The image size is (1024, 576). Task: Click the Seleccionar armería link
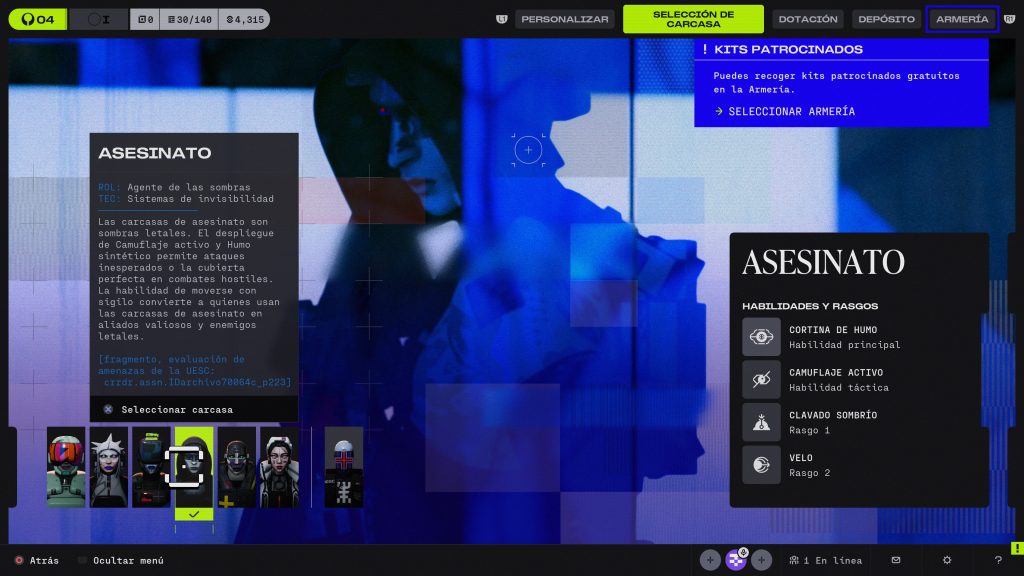[784, 111]
